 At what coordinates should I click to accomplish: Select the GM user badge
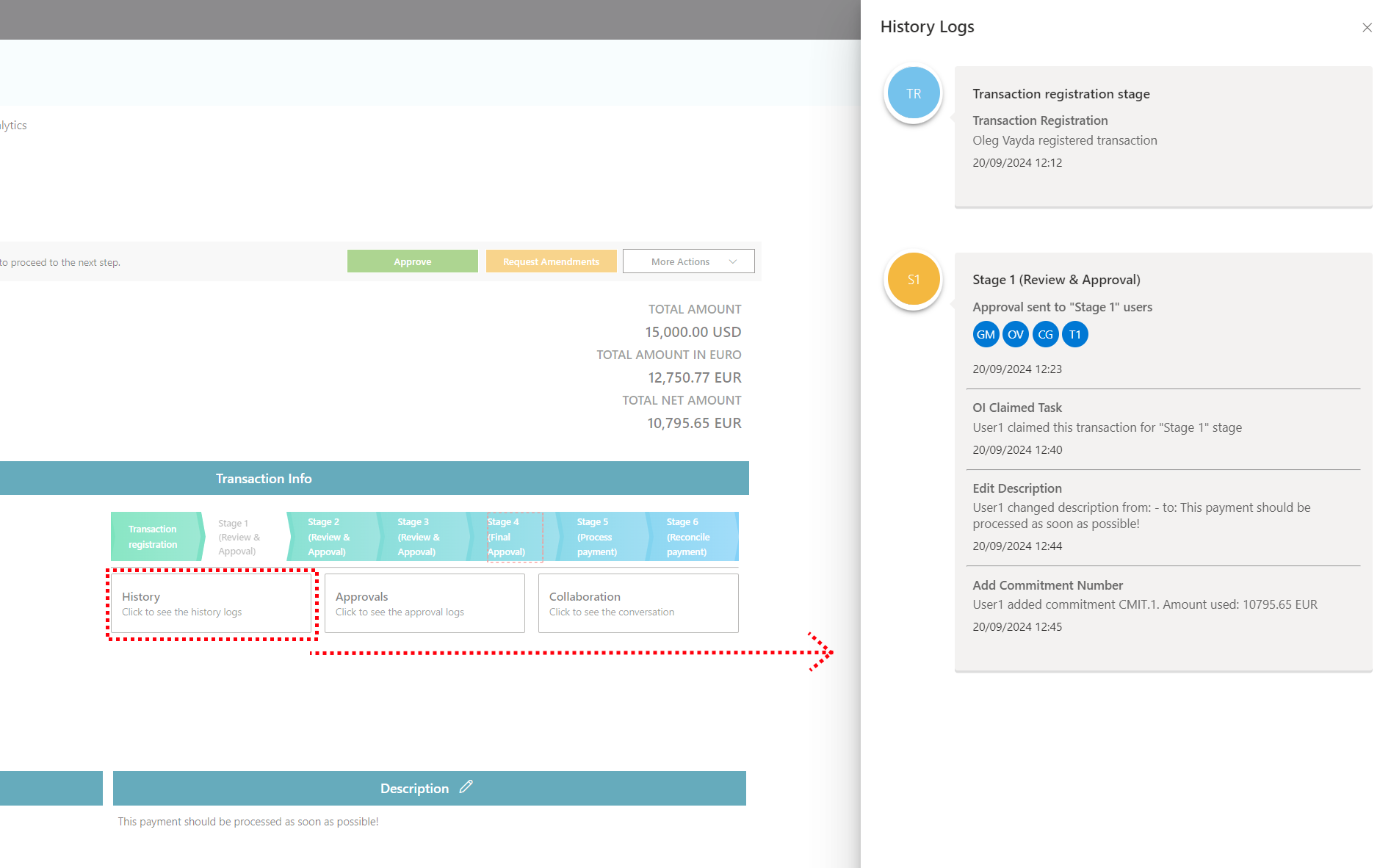click(986, 335)
